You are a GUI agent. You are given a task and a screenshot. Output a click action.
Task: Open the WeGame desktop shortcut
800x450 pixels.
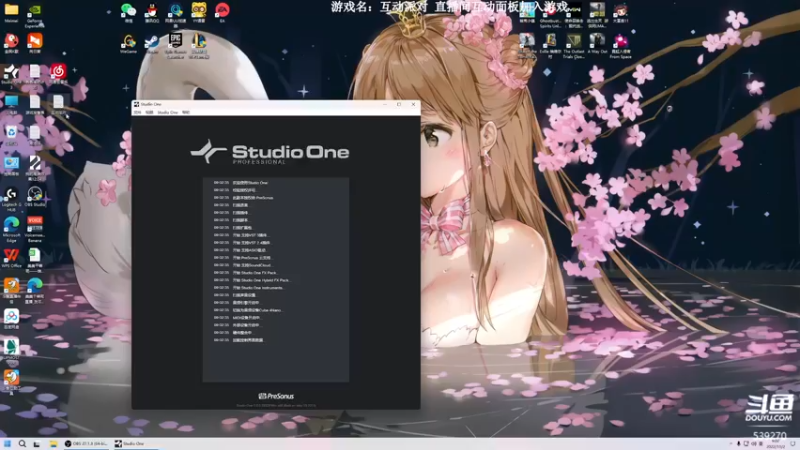[129, 44]
